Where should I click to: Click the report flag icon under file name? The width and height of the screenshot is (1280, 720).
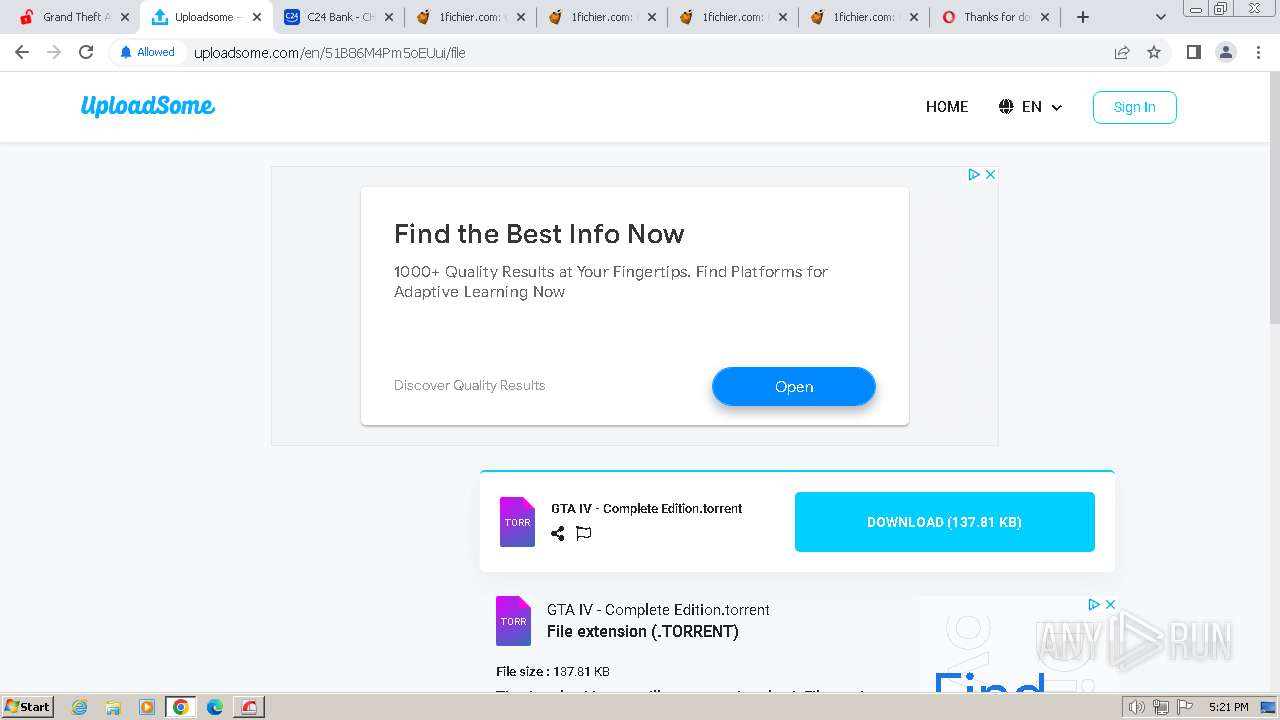click(x=584, y=533)
